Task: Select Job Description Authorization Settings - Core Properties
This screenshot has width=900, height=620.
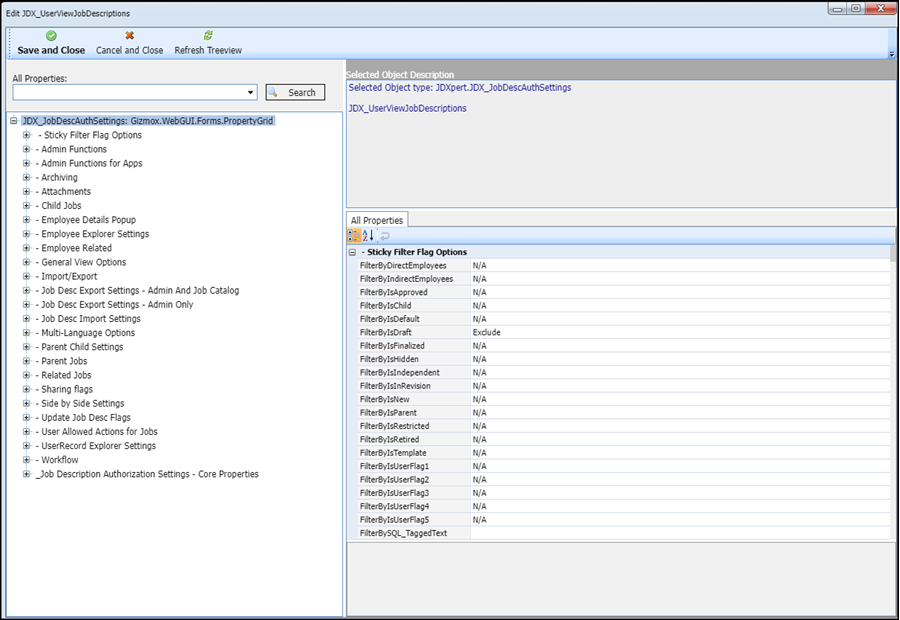Action: (x=147, y=474)
